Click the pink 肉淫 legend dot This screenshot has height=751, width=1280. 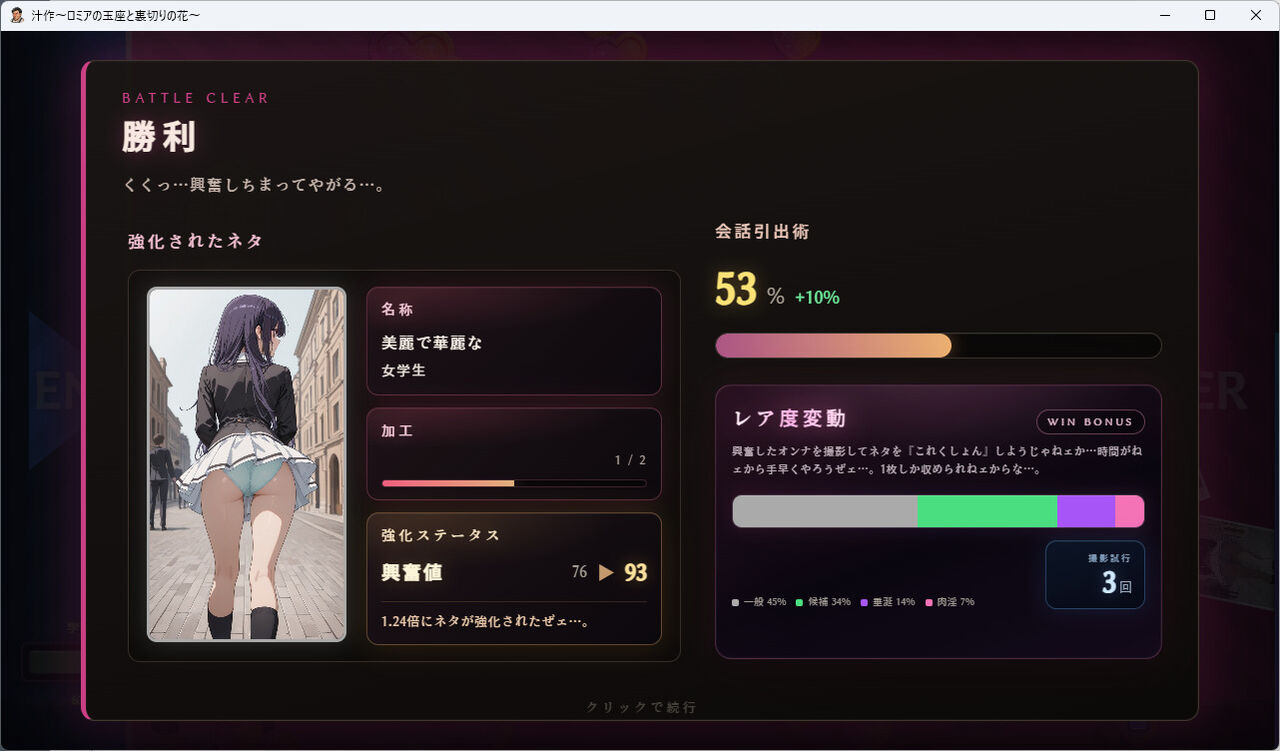tap(928, 602)
